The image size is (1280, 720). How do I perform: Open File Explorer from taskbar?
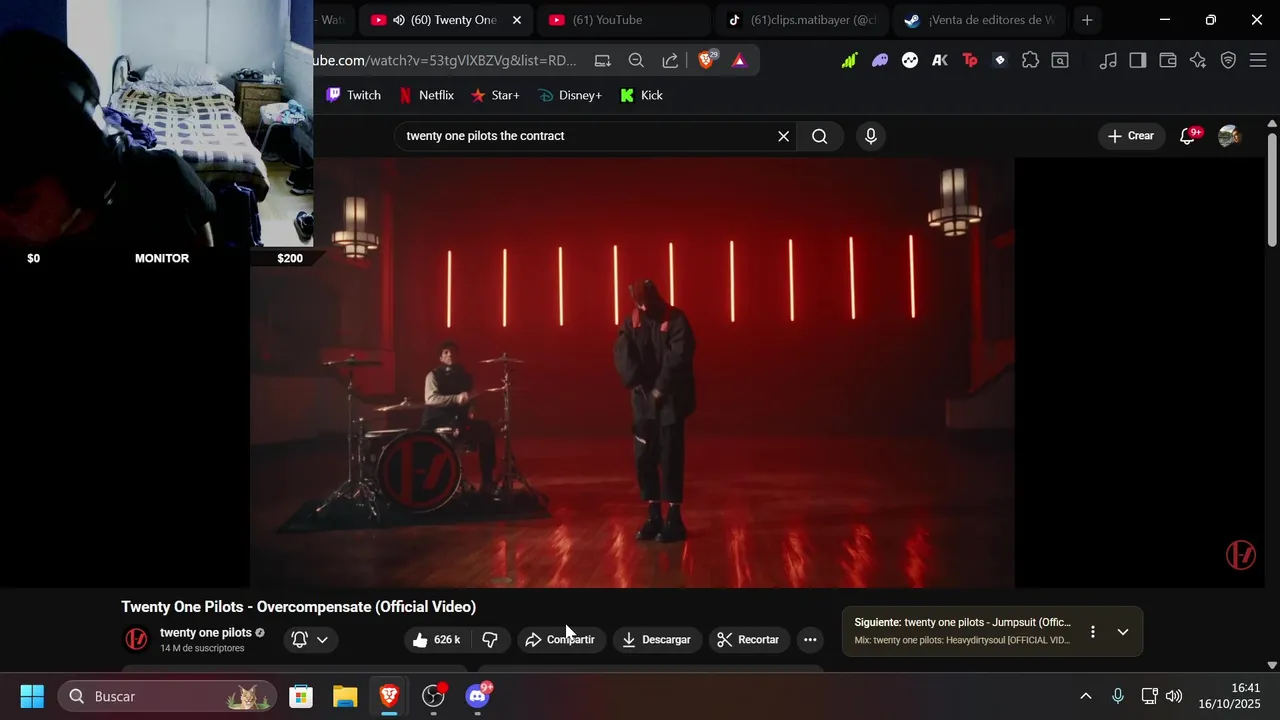coord(345,696)
